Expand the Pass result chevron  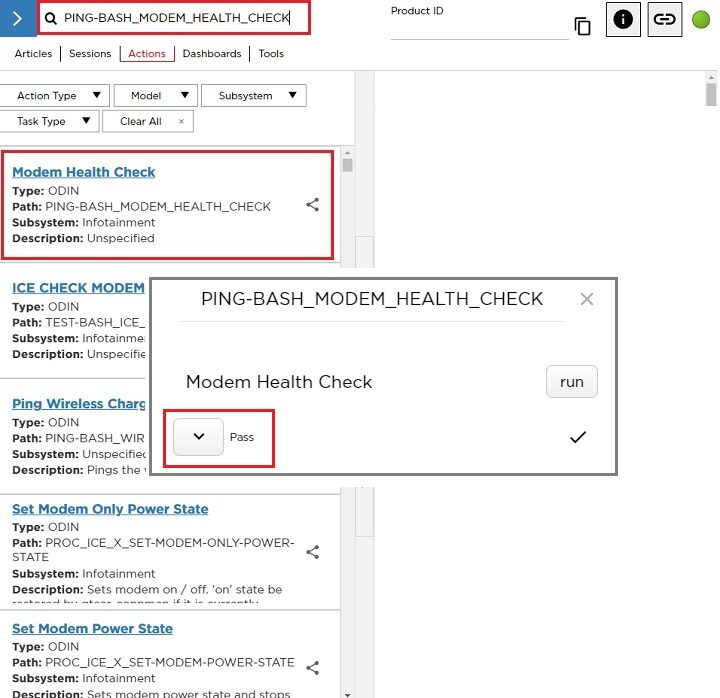(198, 437)
